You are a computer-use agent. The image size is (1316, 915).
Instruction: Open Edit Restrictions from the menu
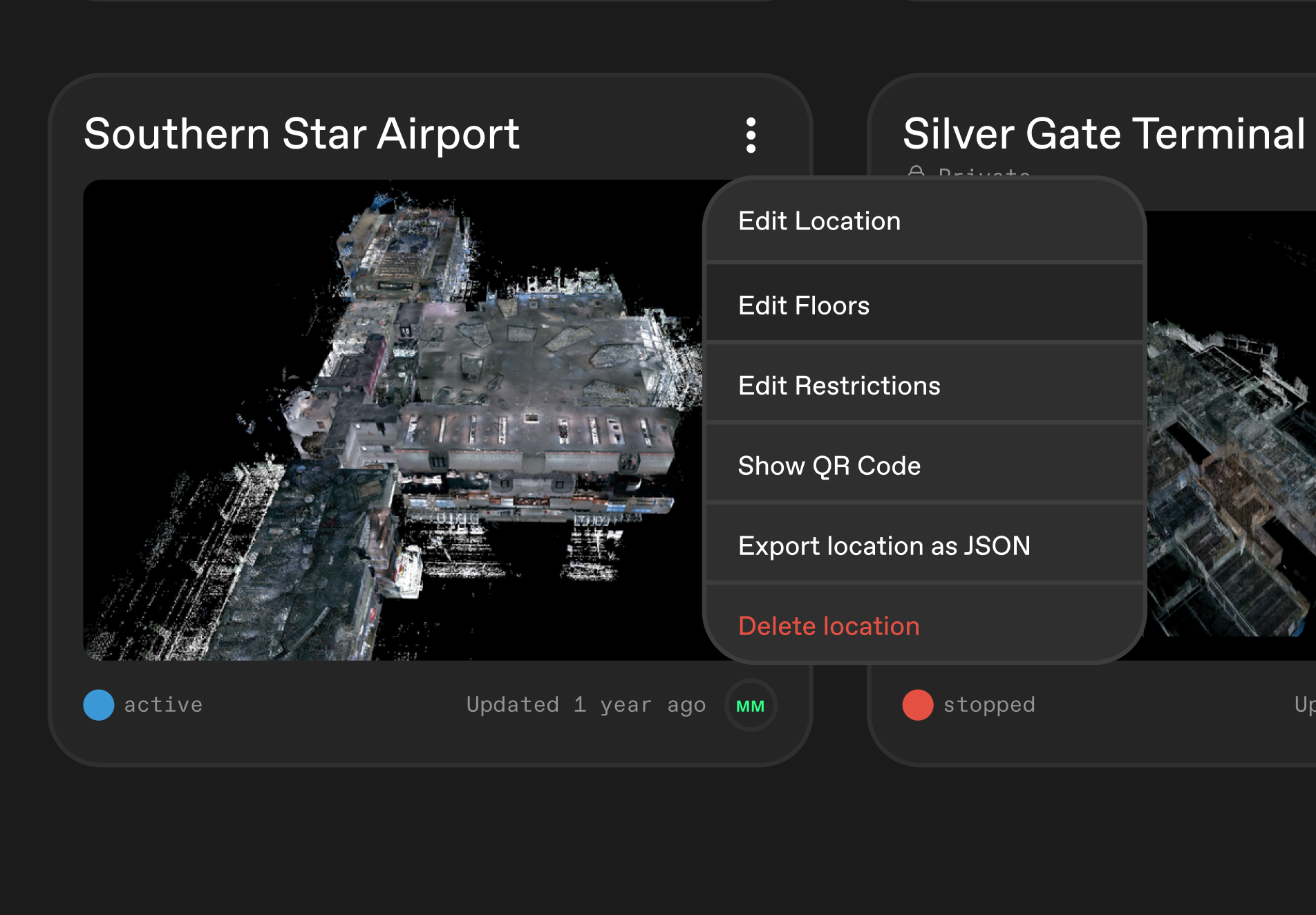pyautogui.click(x=839, y=386)
